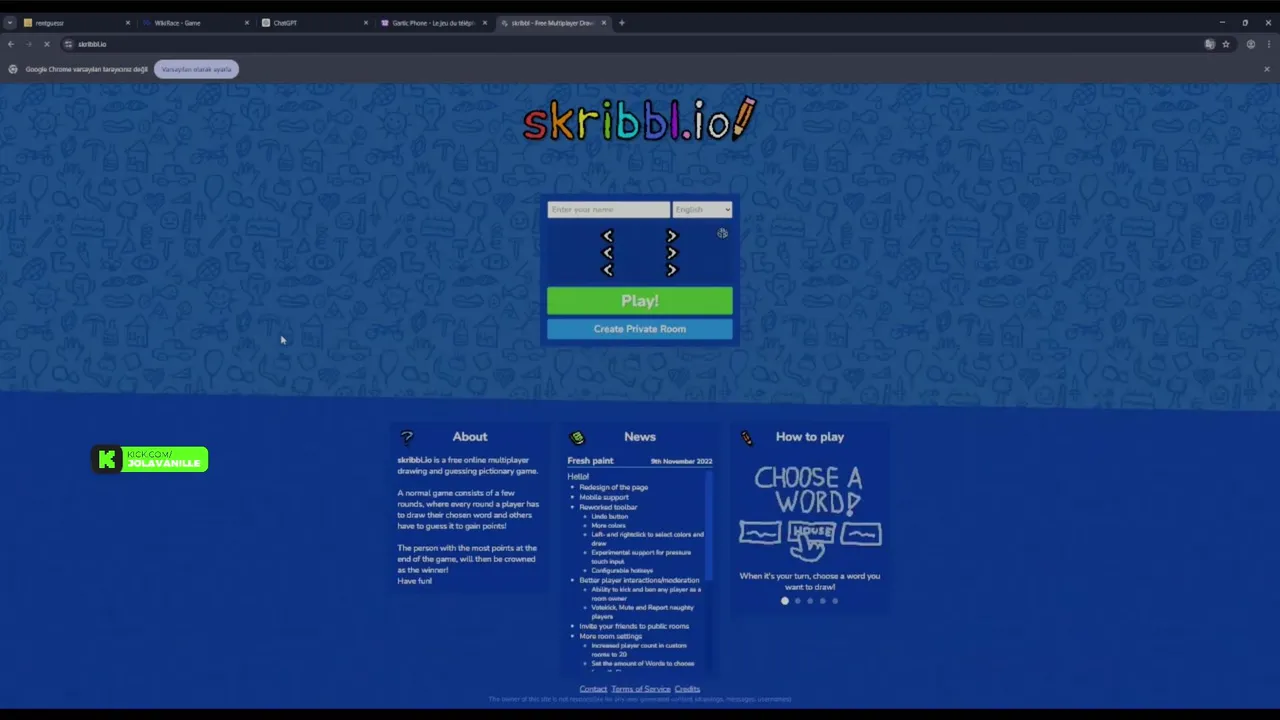Click the skribbl.io logo
Image resolution: width=1280 pixels, height=720 pixels.
tap(640, 119)
